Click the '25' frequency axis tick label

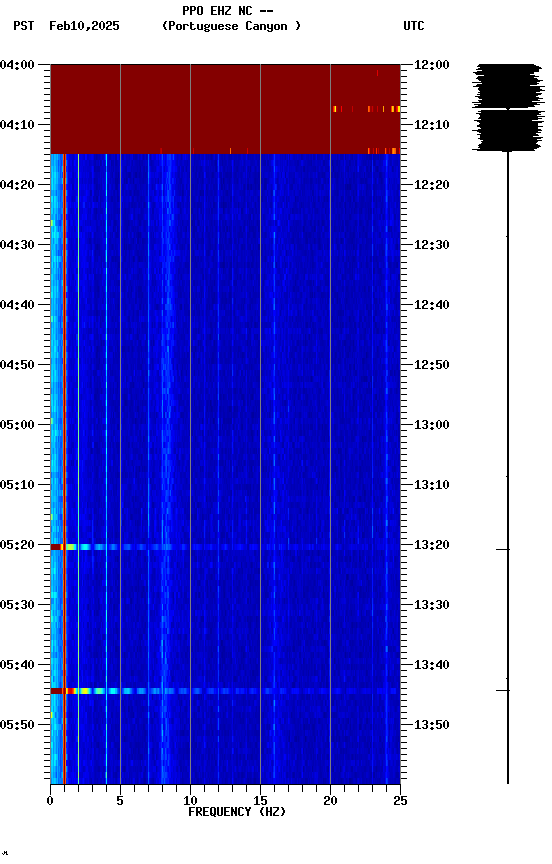click(400, 801)
